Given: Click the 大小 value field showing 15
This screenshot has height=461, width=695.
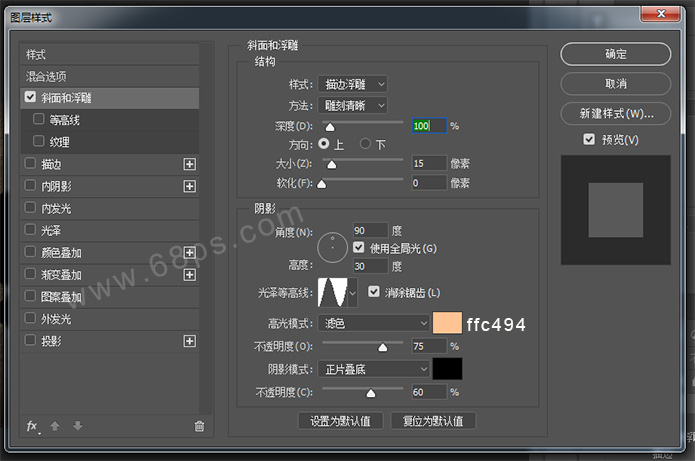Looking at the screenshot, I should point(429,164).
